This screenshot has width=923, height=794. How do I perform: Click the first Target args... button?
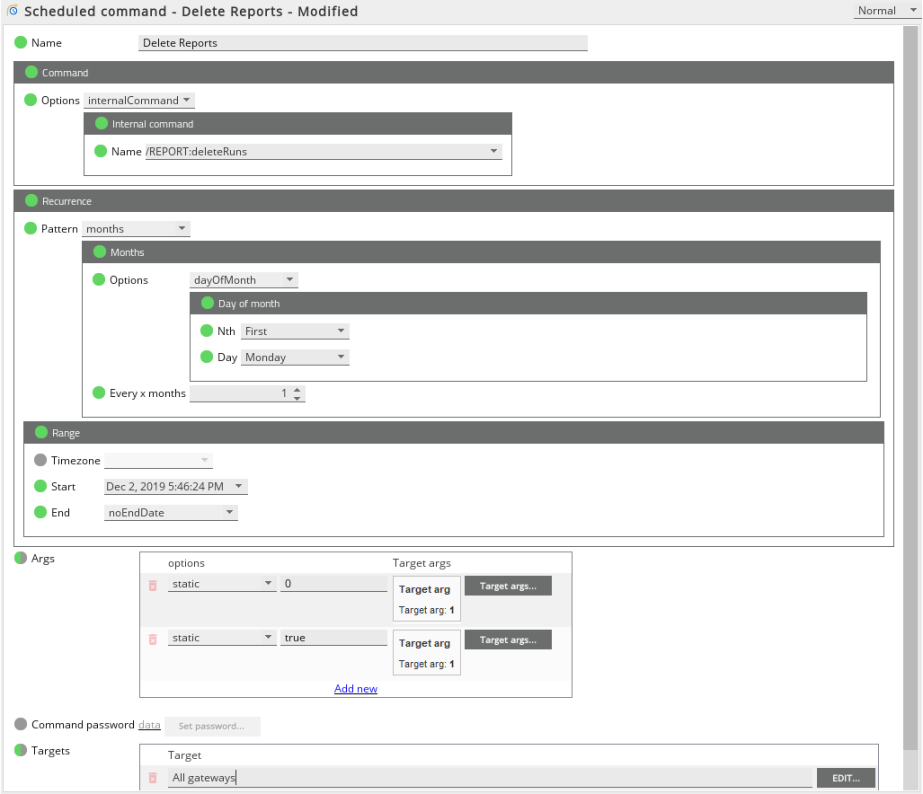[x=507, y=586]
